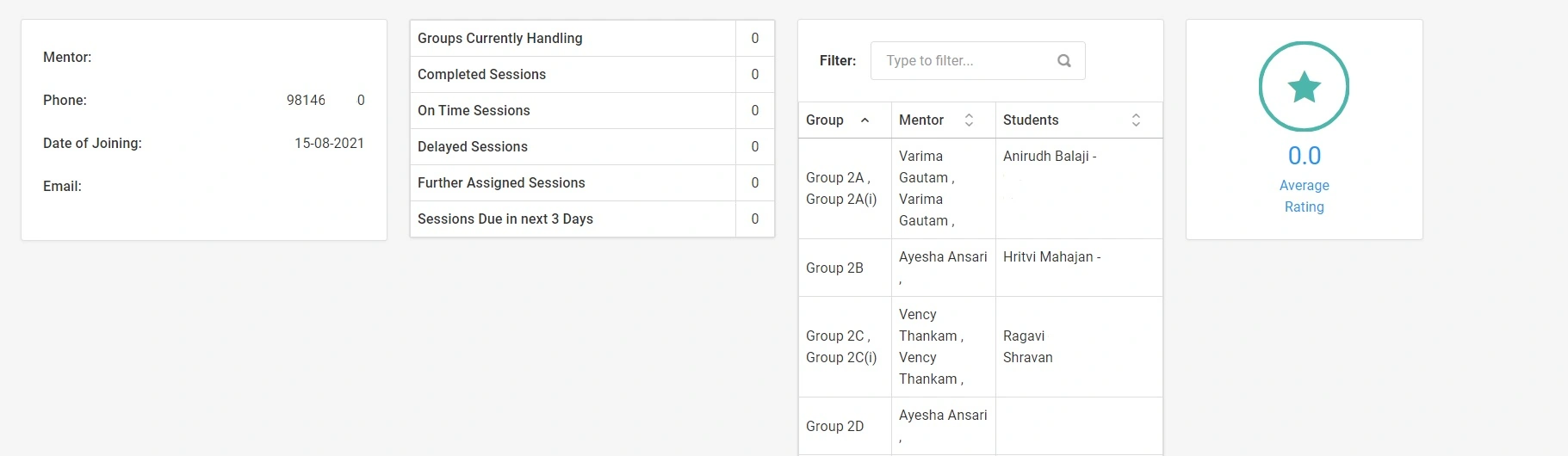Click Further Assigned Sessions row
Screen dimensions: 1568x456
(592, 183)
